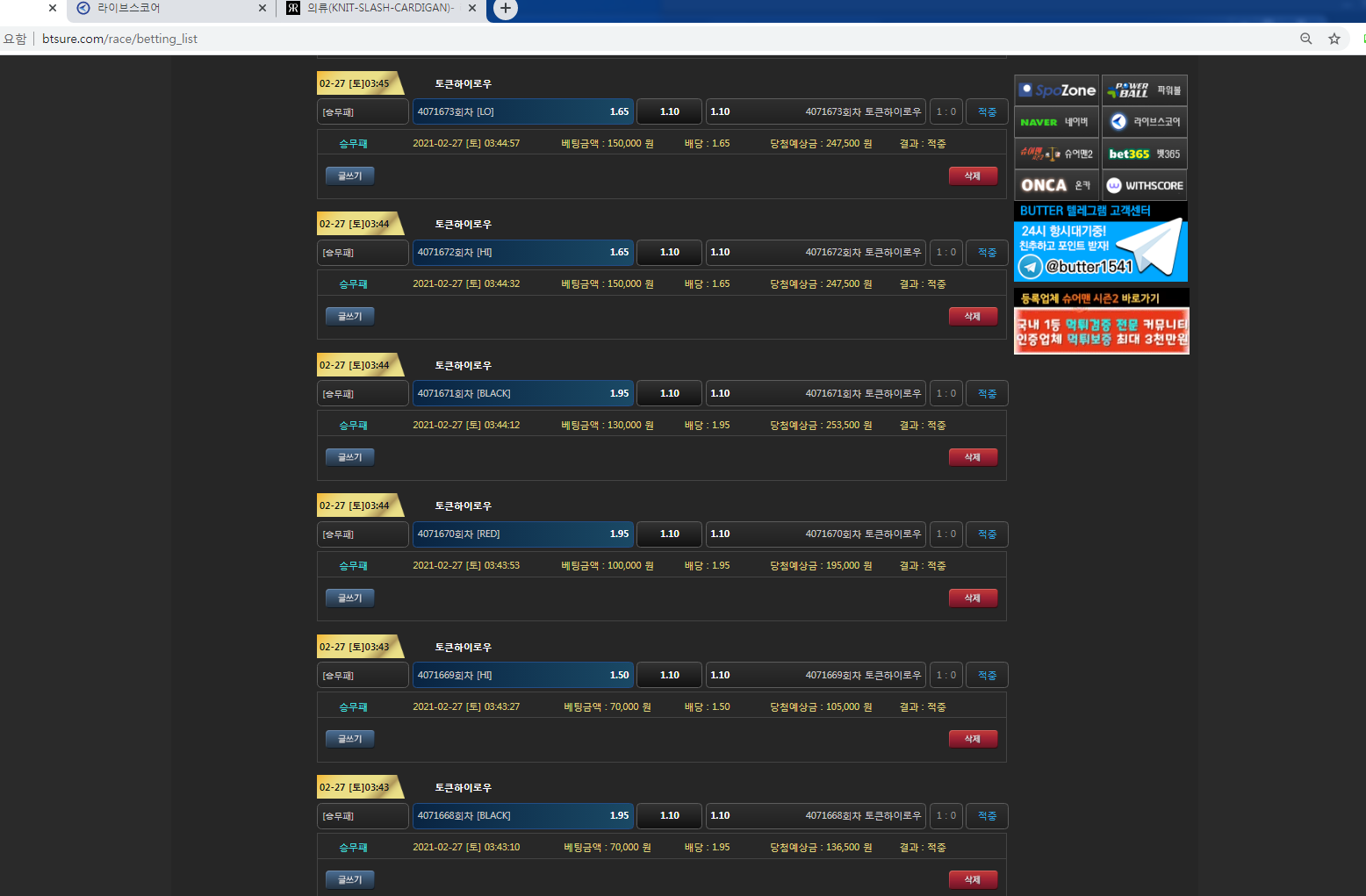Click the browser zoom magnifier icon

[1305, 39]
